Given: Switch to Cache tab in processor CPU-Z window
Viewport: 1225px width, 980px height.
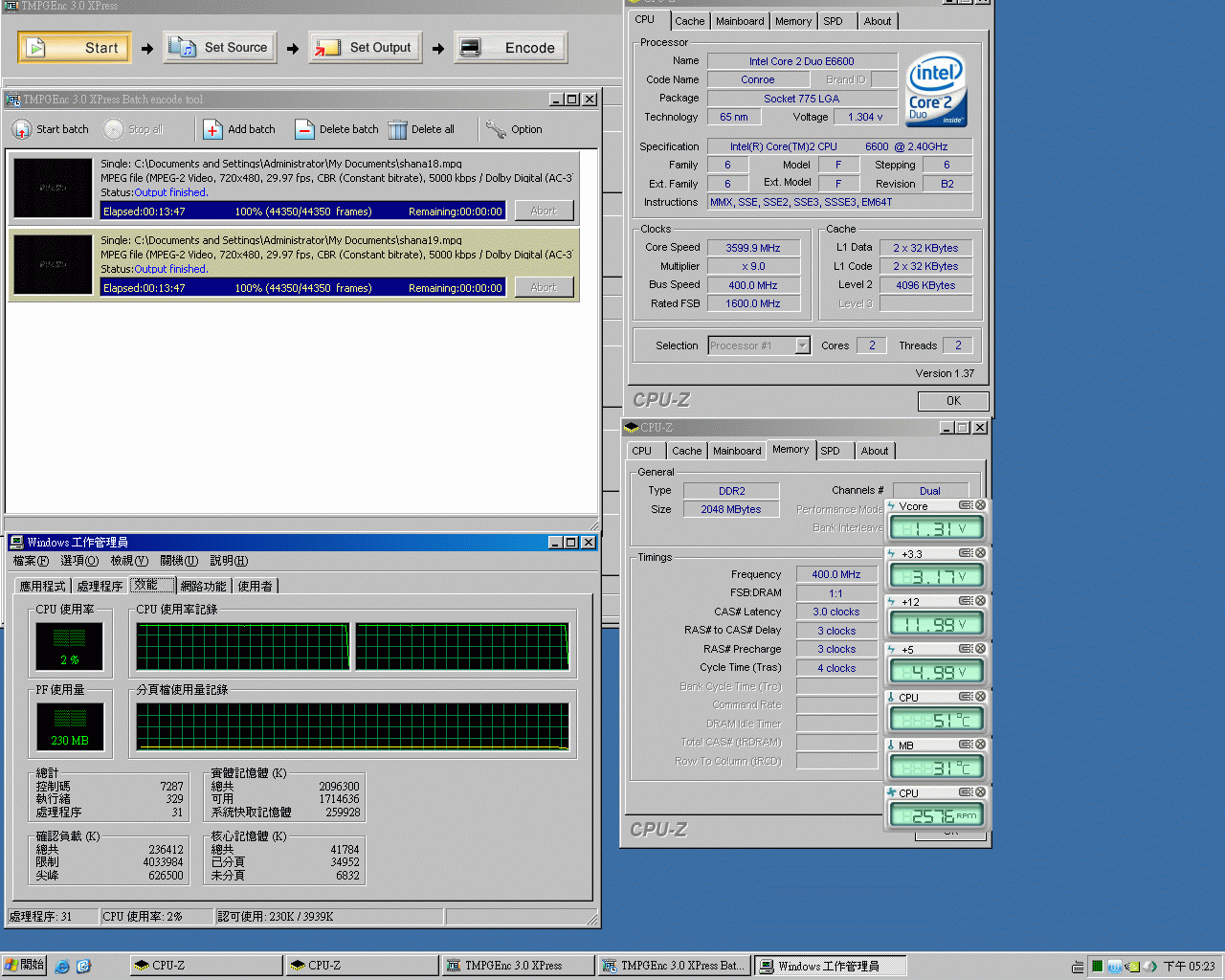Looking at the screenshot, I should (x=689, y=21).
